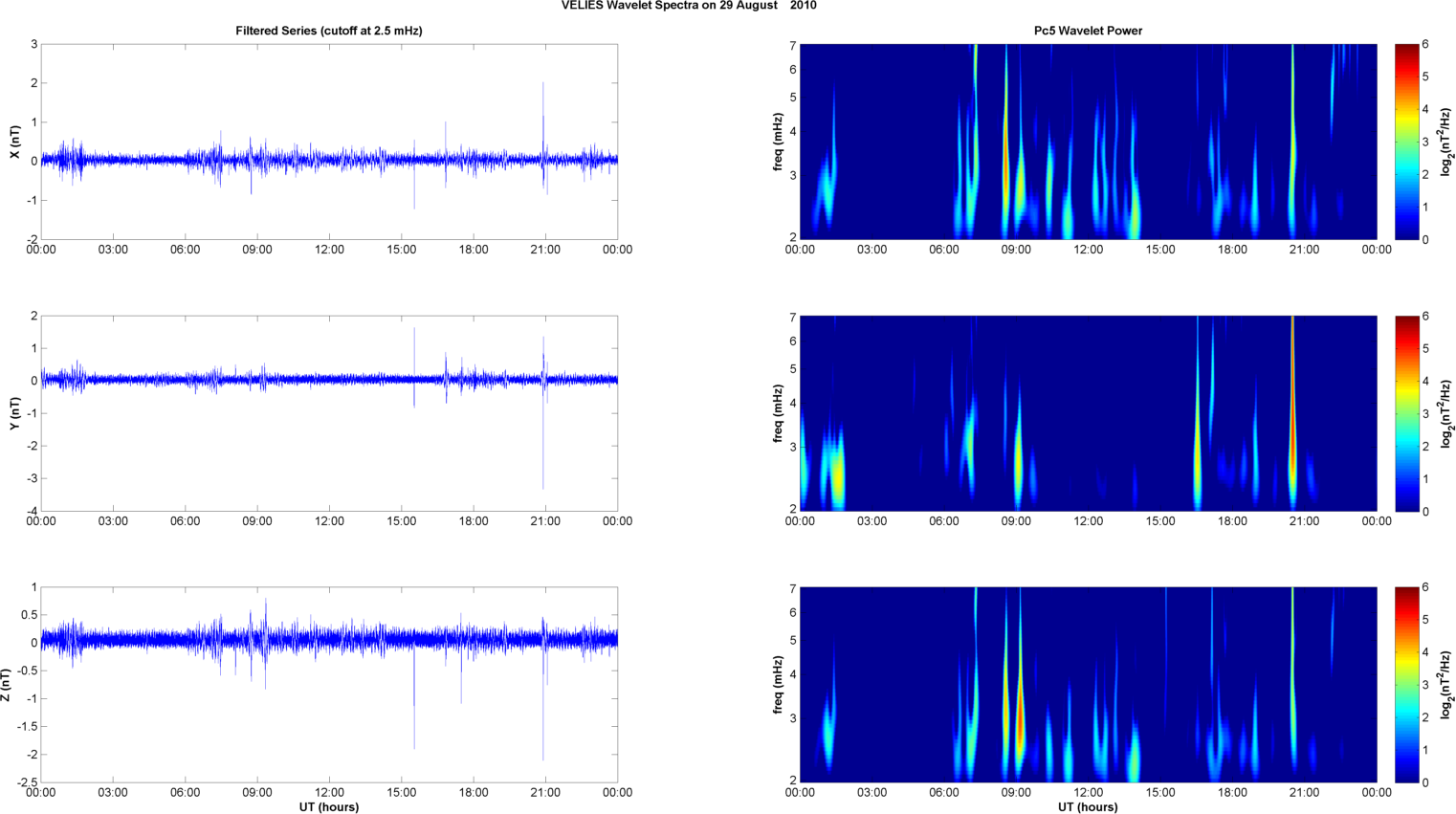
Task: Click 'UT (hours)' label under the bottom wavelet plot
Action: click(x=1088, y=807)
